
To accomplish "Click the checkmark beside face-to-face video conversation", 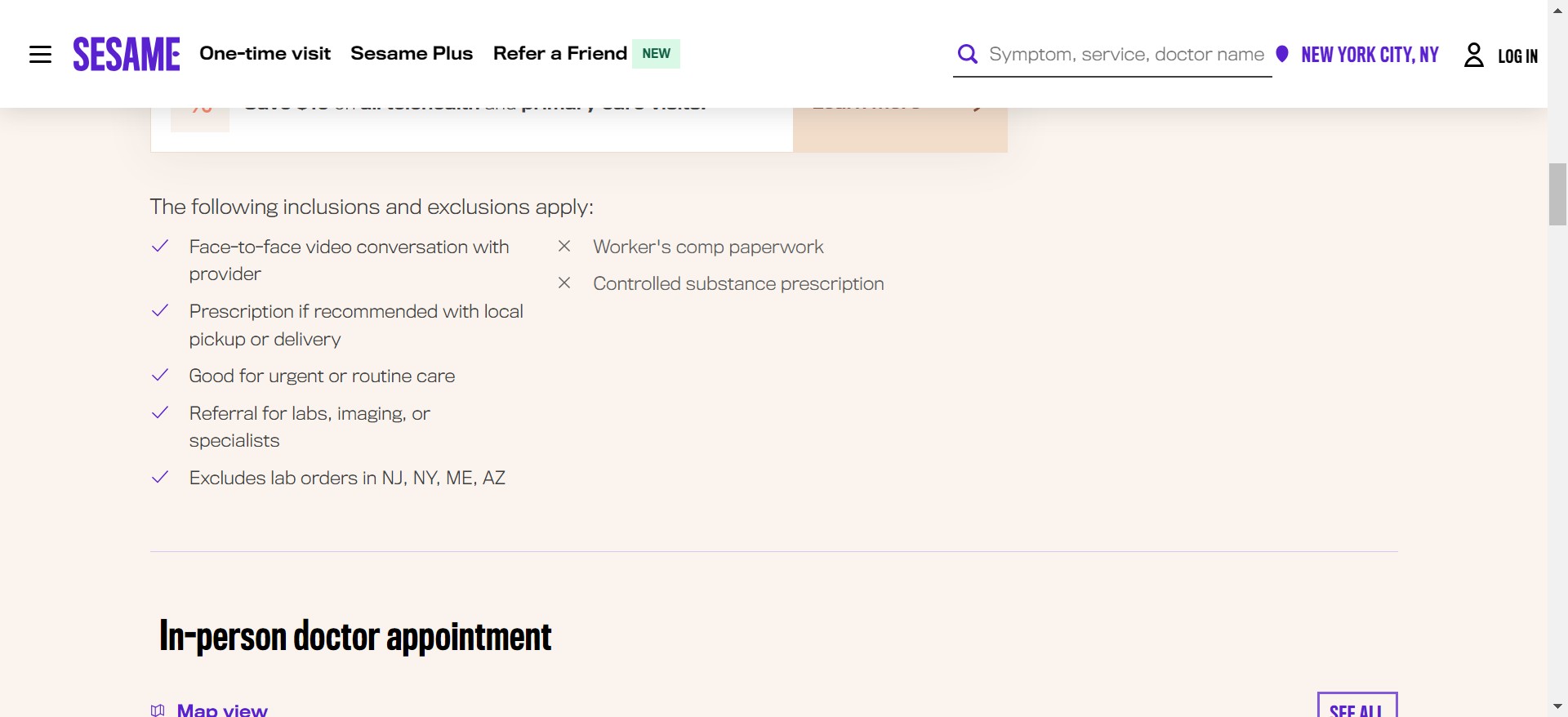I will [x=160, y=247].
